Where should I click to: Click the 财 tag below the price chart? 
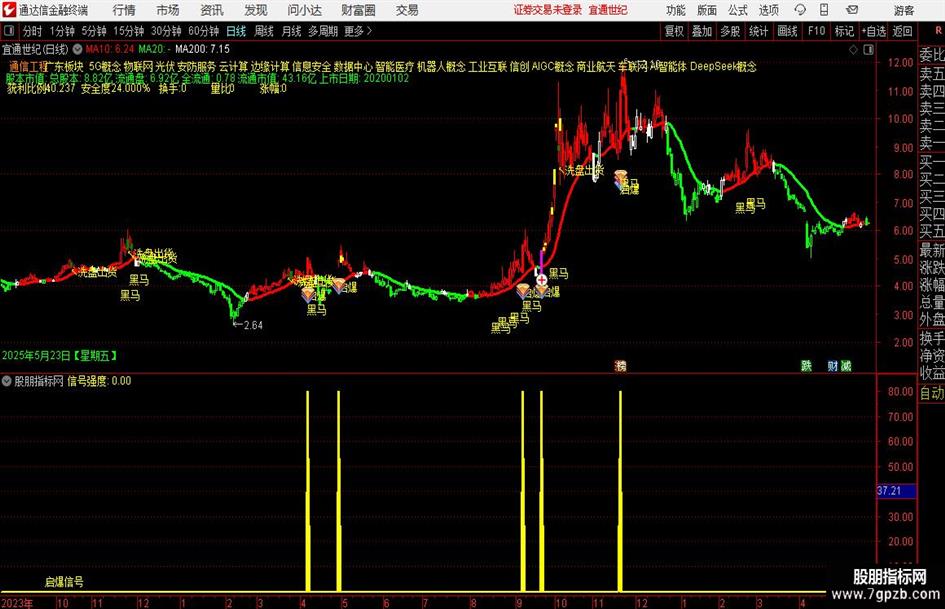[x=832, y=365]
